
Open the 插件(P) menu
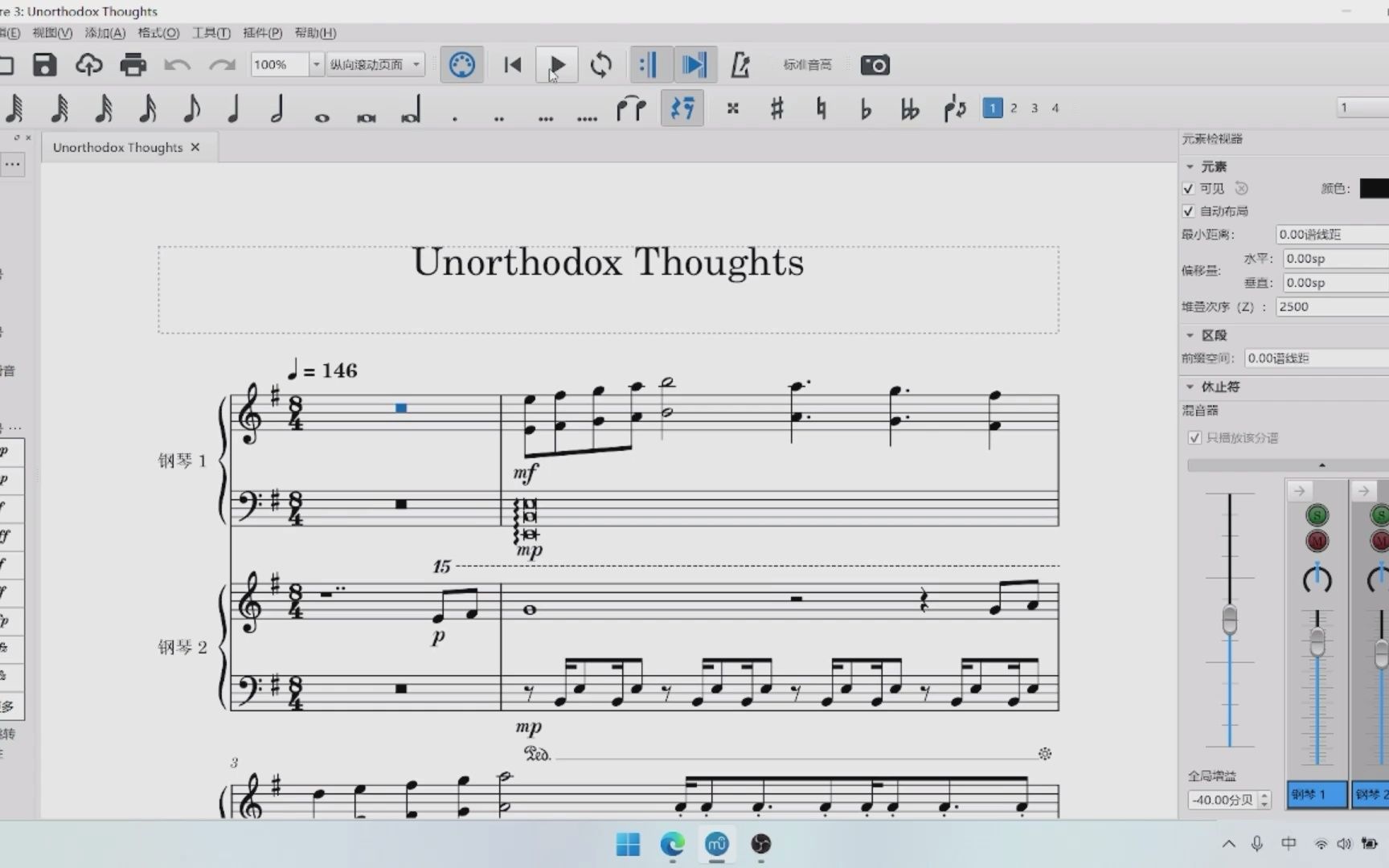(x=263, y=33)
